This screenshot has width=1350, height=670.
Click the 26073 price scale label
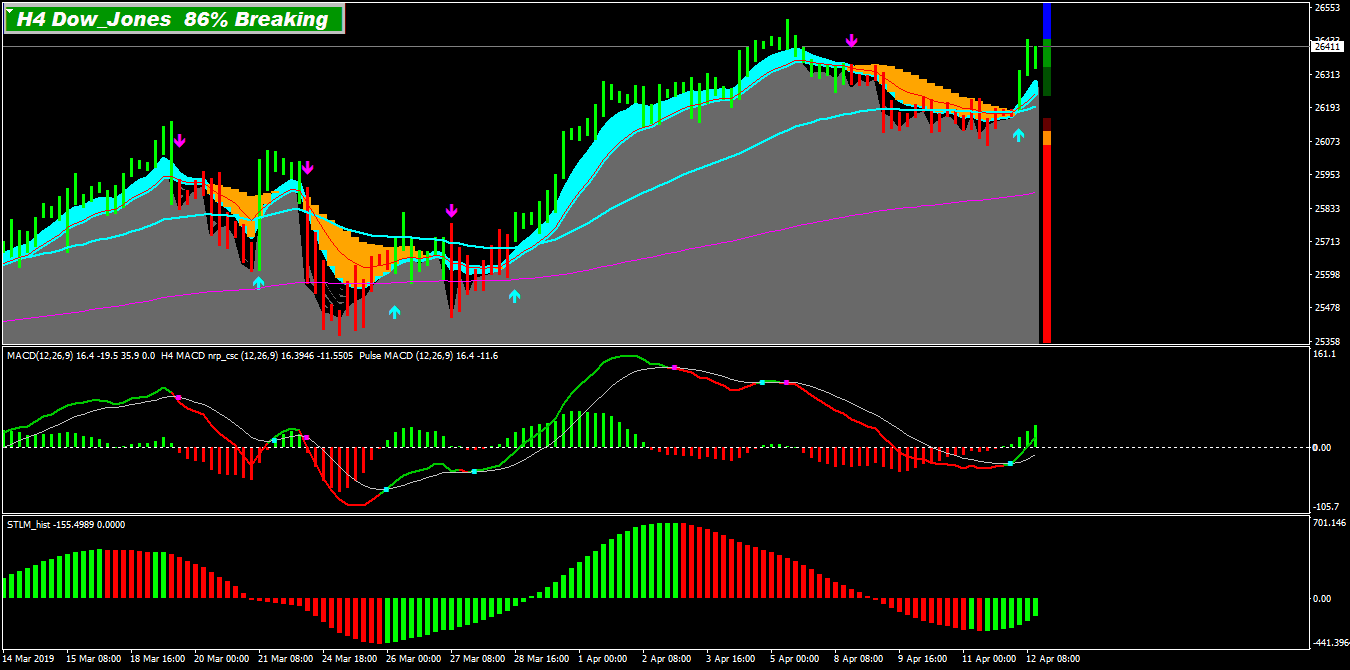pos(1327,142)
